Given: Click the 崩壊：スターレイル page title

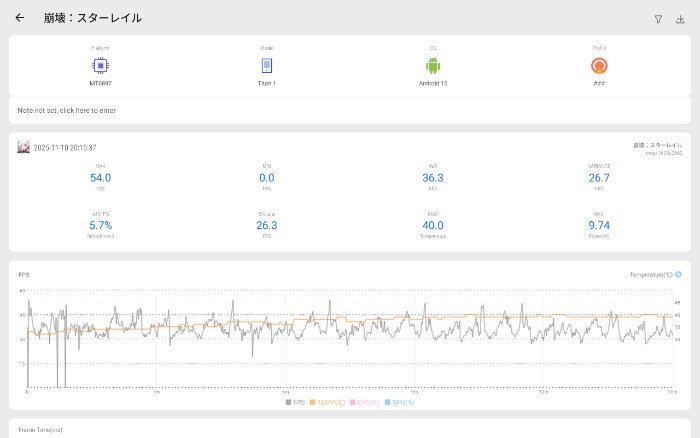Looking at the screenshot, I should pyautogui.click(x=92, y=18).
